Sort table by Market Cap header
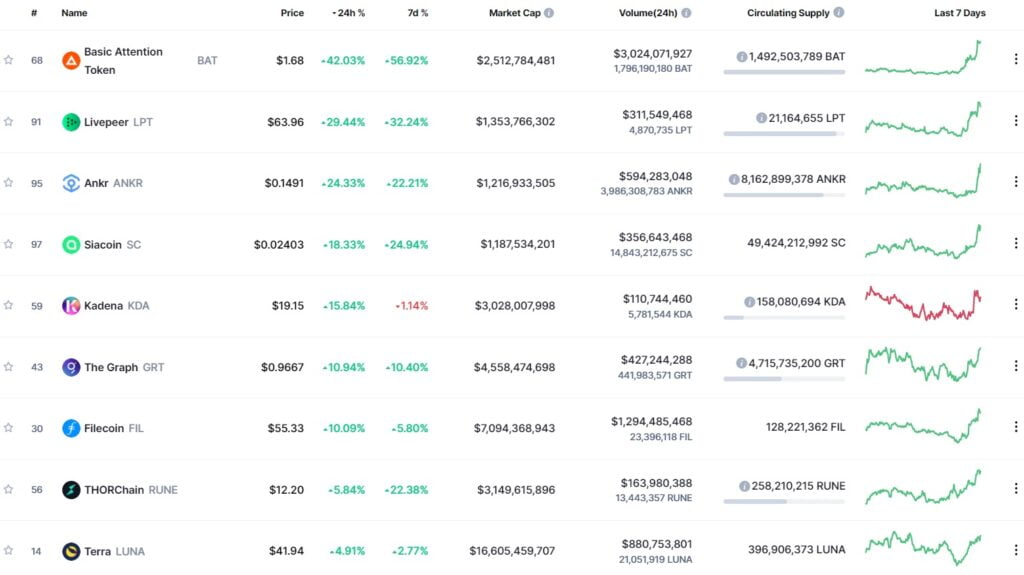Image resolution: width=1024 pixels, height=575 pixels. click(x=515, y=13)
